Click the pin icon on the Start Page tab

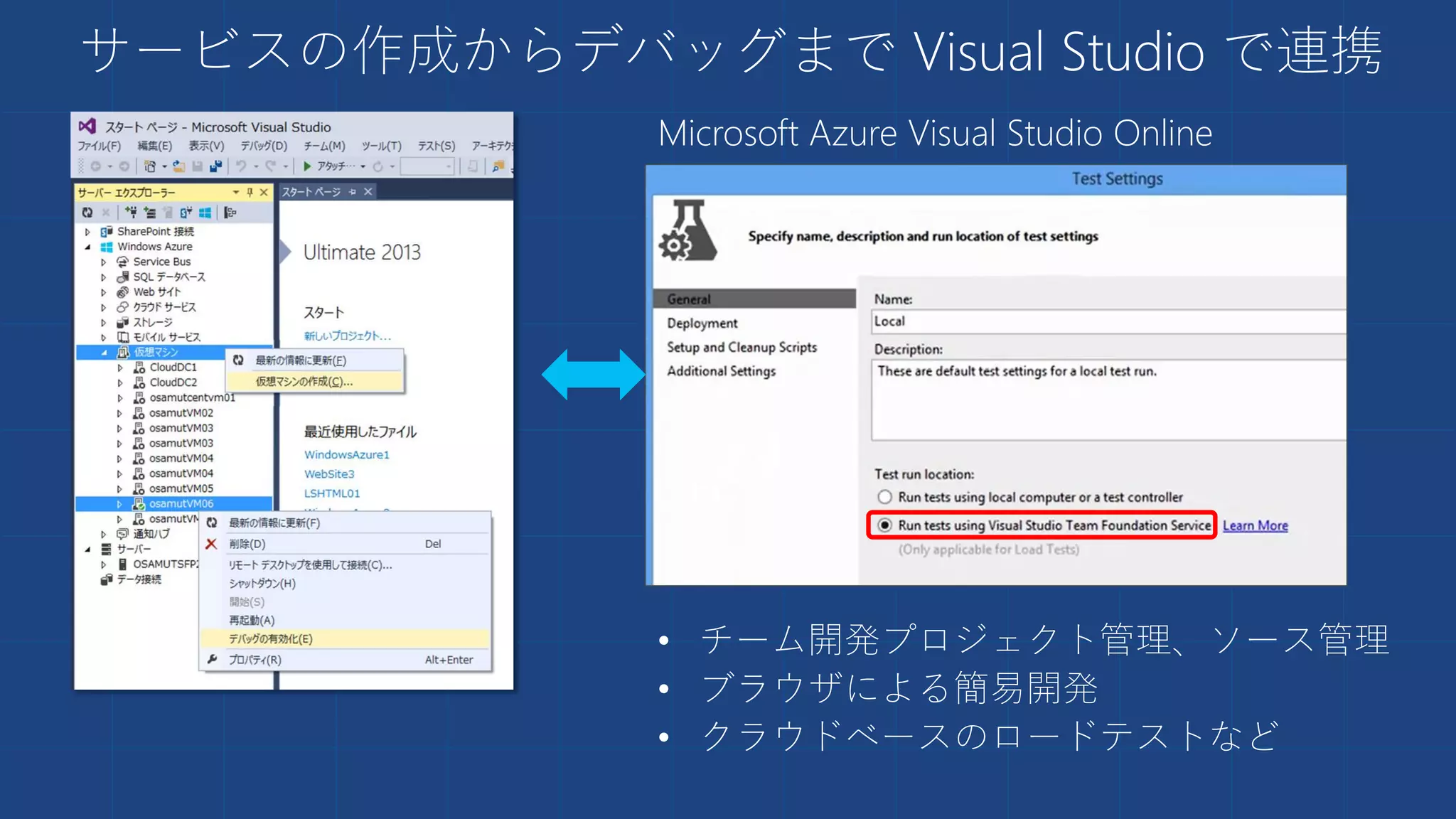(x=353, y=192)
